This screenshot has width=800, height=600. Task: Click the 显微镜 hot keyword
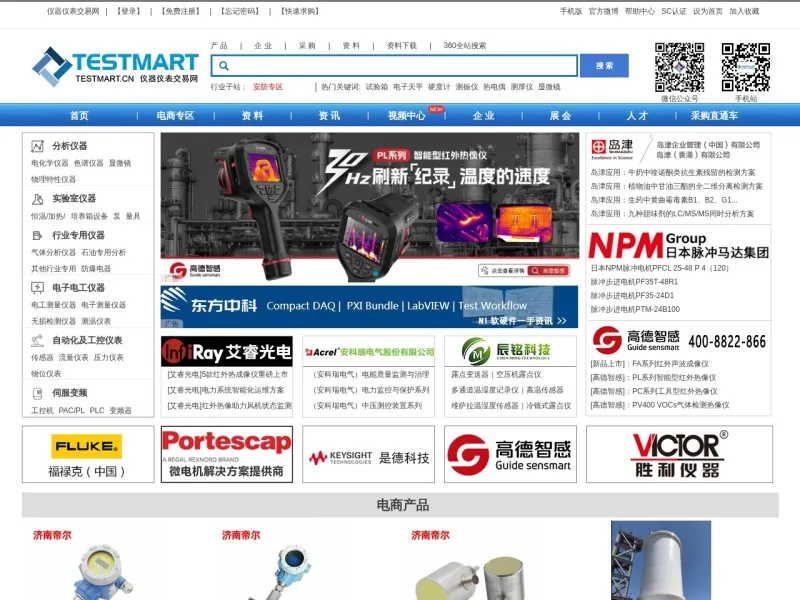click(x=549, y=87)
